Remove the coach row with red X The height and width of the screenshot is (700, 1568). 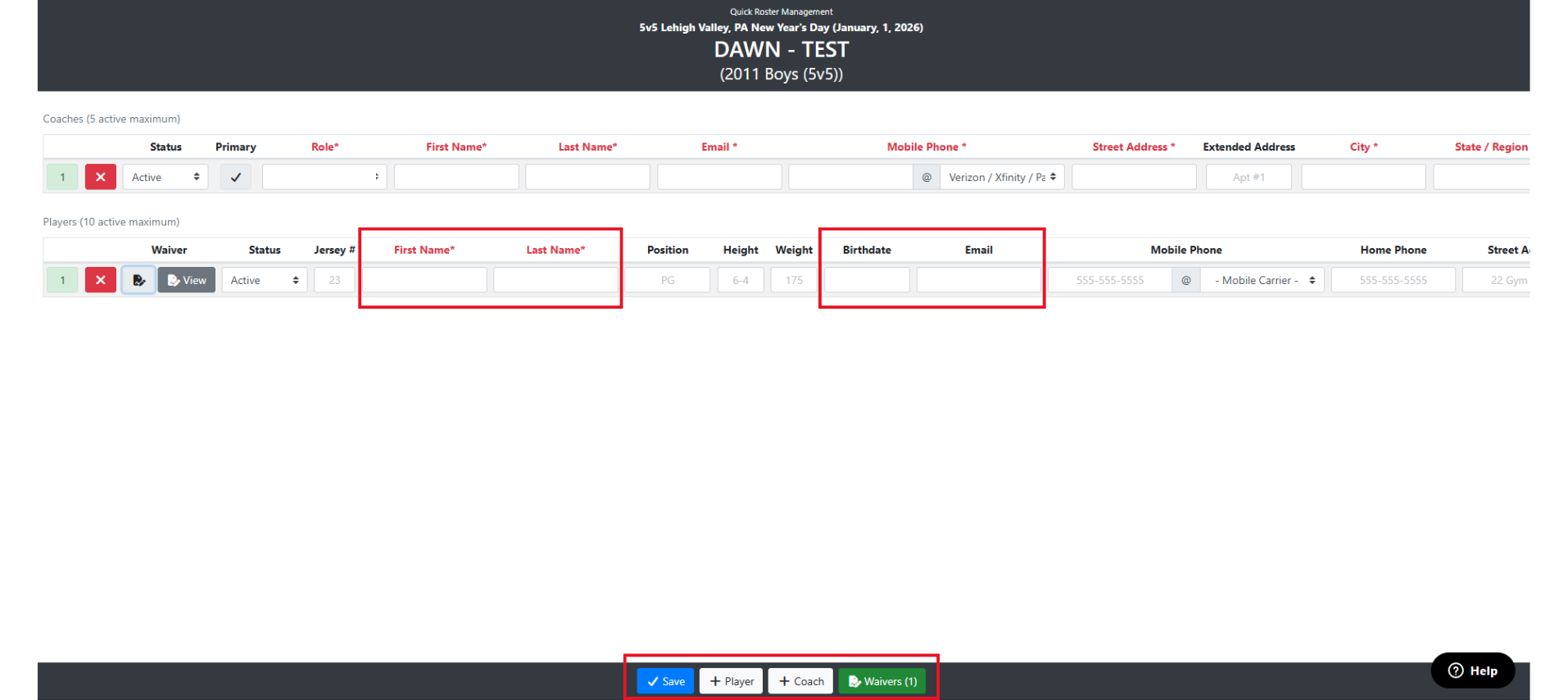coord(100,177)
